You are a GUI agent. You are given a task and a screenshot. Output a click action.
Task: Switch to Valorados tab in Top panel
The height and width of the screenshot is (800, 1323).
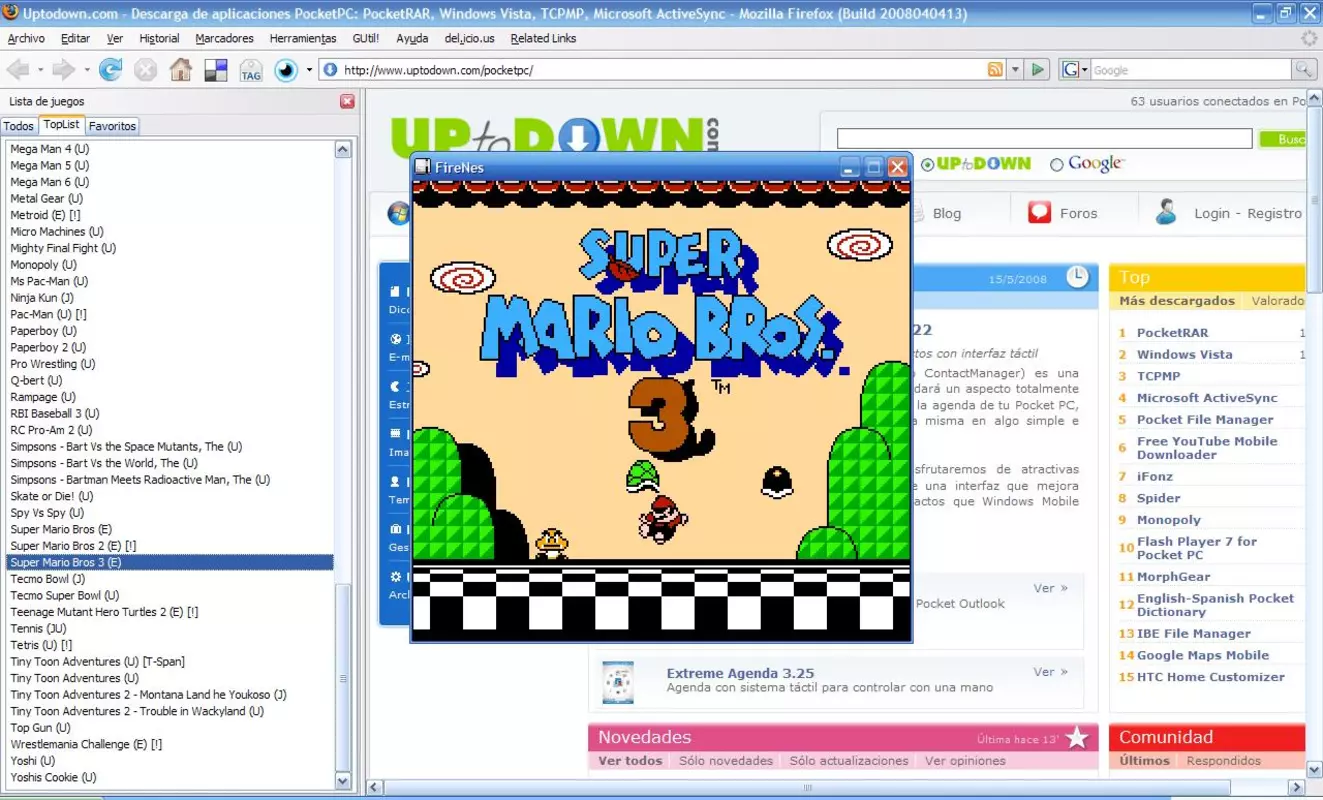1278,300
